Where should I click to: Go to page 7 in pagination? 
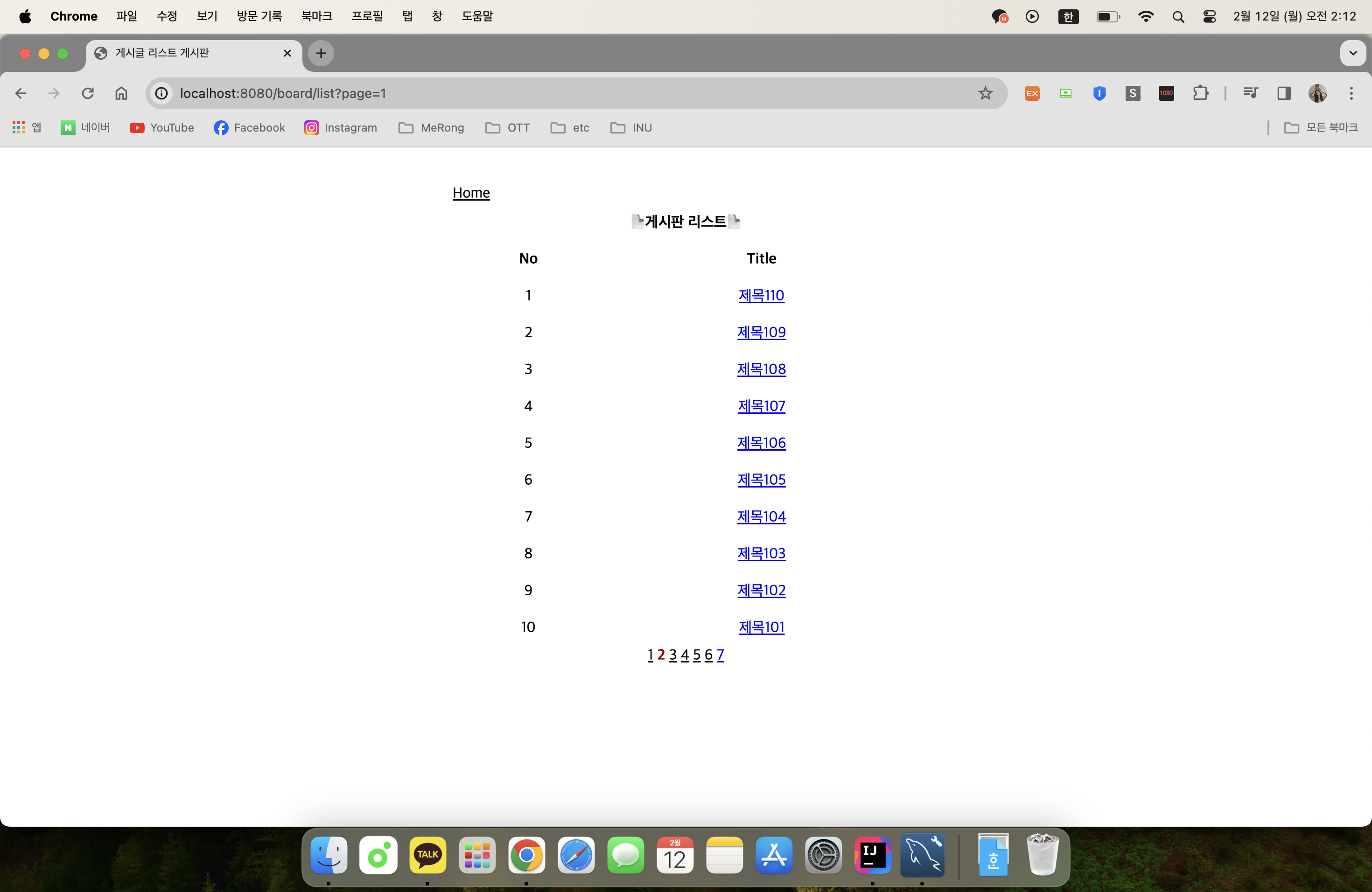coord(720,655)
